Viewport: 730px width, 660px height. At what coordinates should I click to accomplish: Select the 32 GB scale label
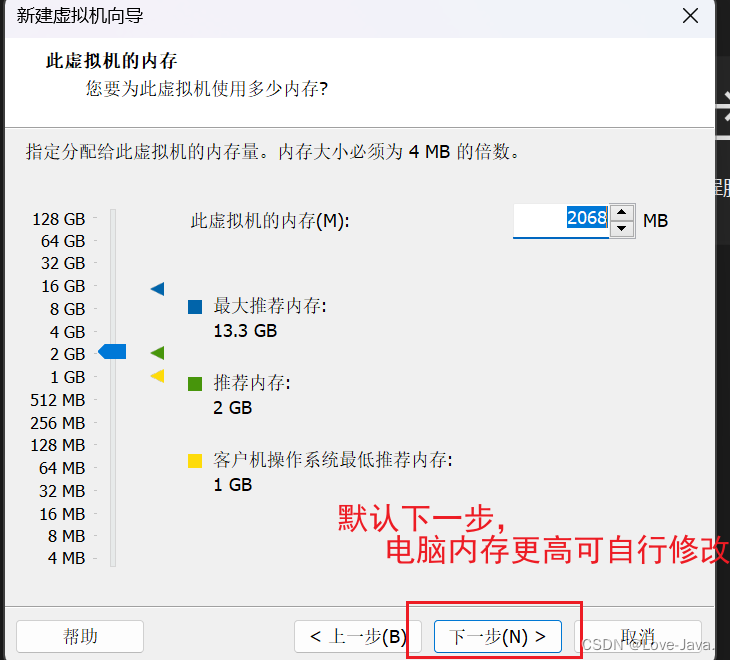point(63,263)
